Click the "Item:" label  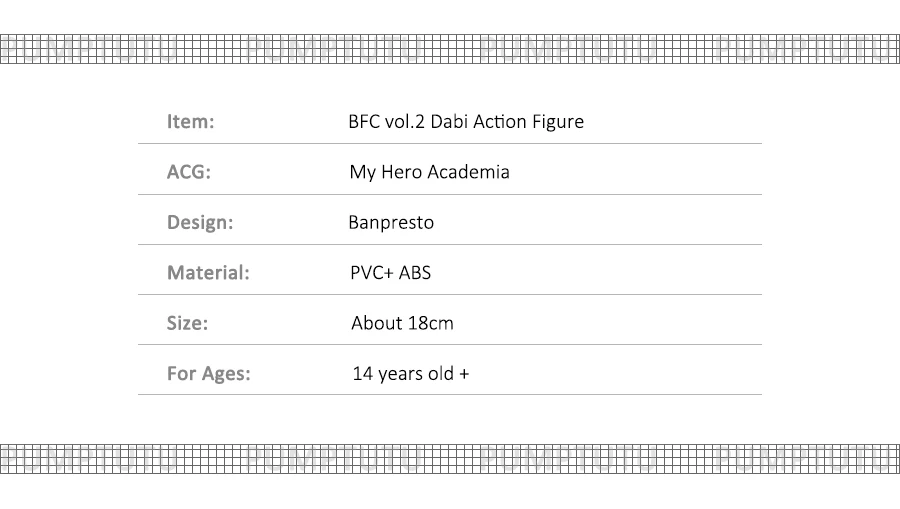tap(190, 122)
